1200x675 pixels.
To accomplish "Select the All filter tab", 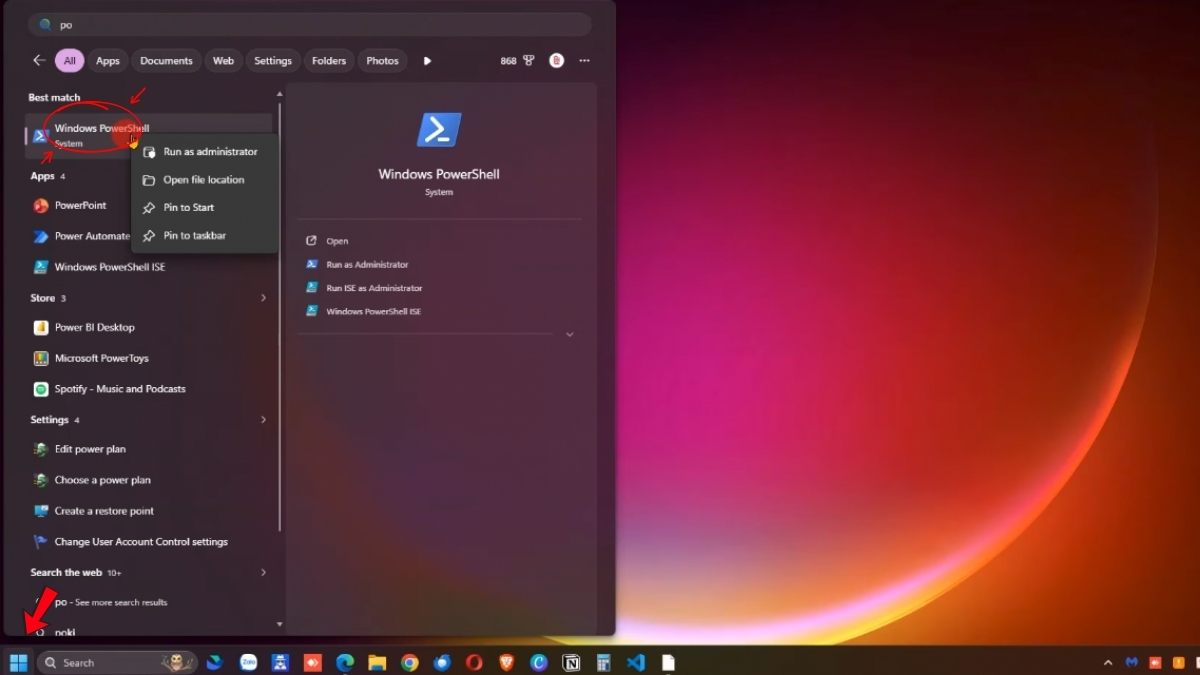I will [69, 60].
